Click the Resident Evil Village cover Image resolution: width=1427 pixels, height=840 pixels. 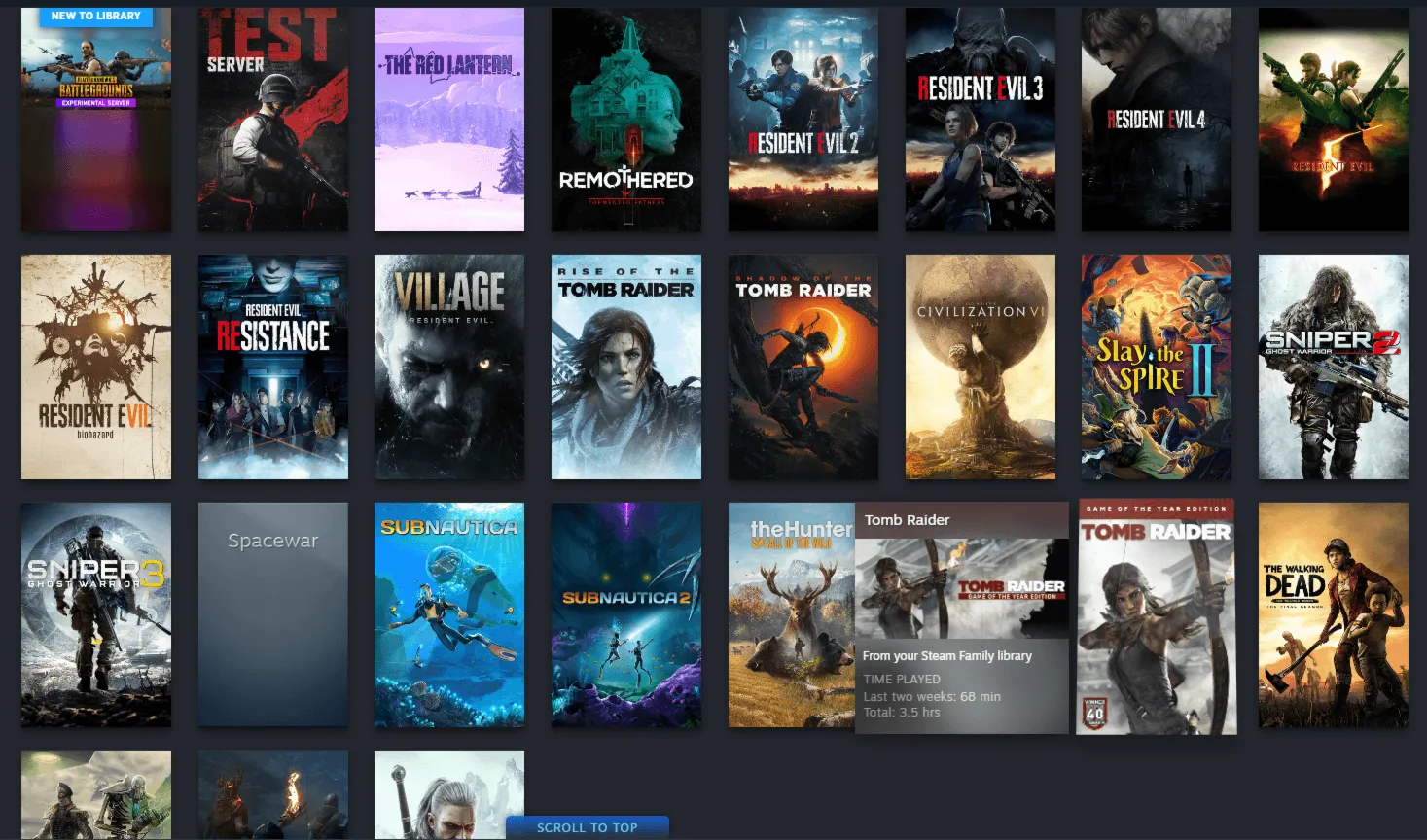[x=449, y=367]
